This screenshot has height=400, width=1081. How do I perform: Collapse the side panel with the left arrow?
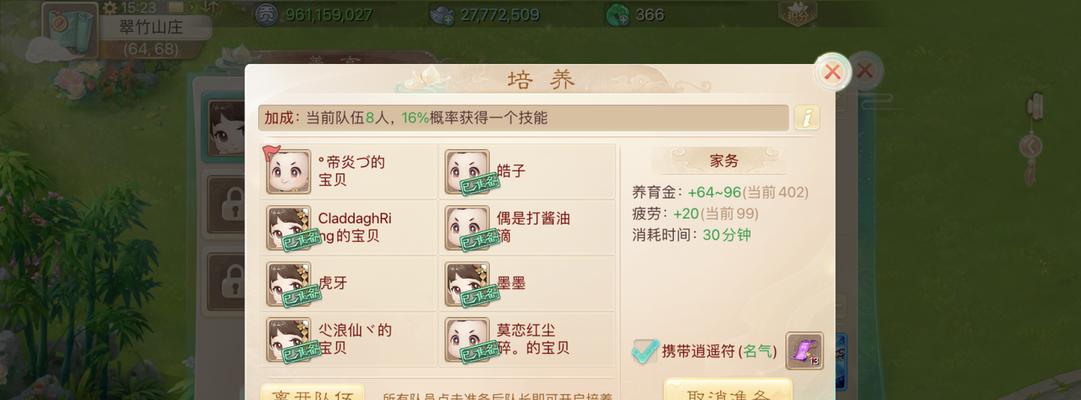pyautogui.click(x=1031, y=146)
